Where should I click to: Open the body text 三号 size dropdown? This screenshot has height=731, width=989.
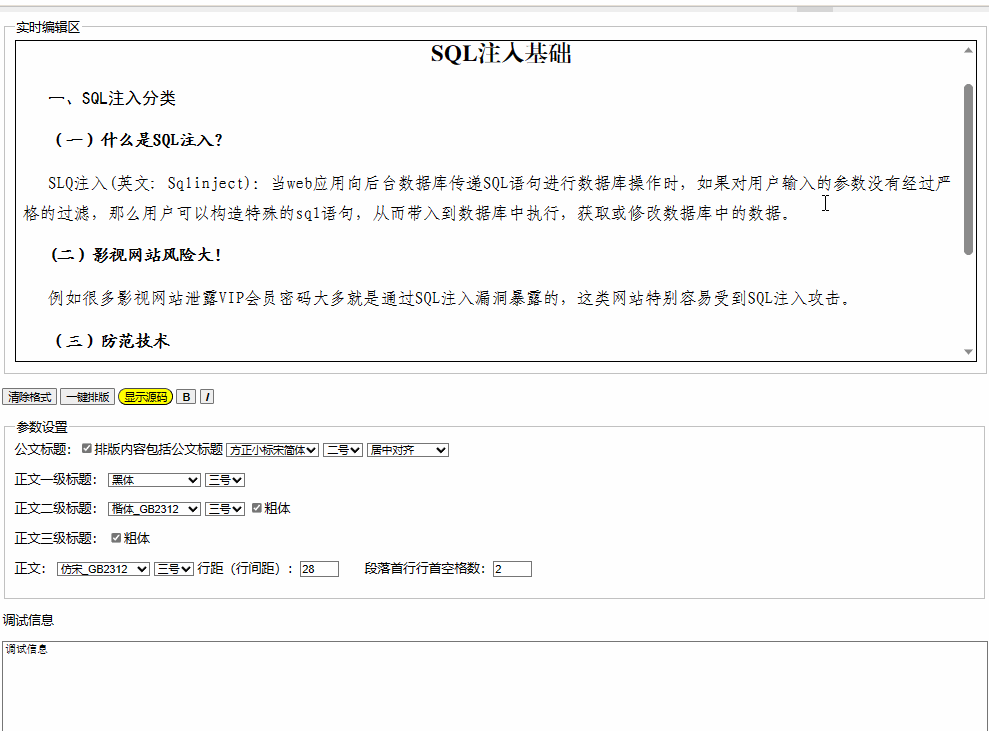coord(173,569)
